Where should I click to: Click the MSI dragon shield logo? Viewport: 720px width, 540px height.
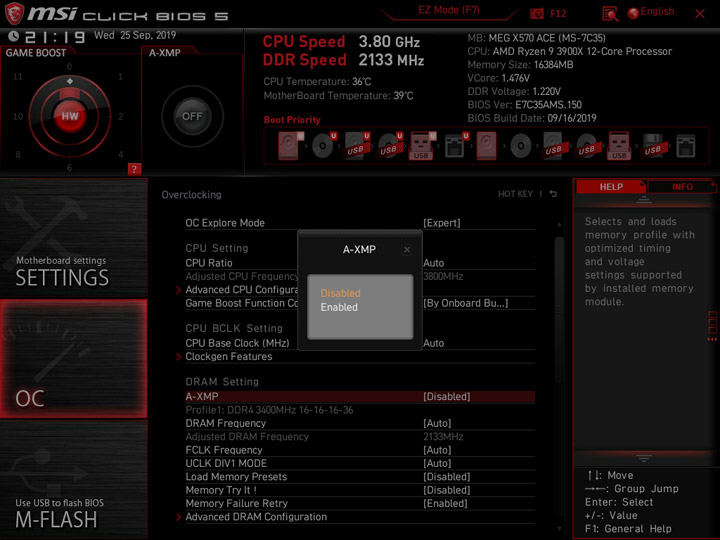tap(14, 13)
